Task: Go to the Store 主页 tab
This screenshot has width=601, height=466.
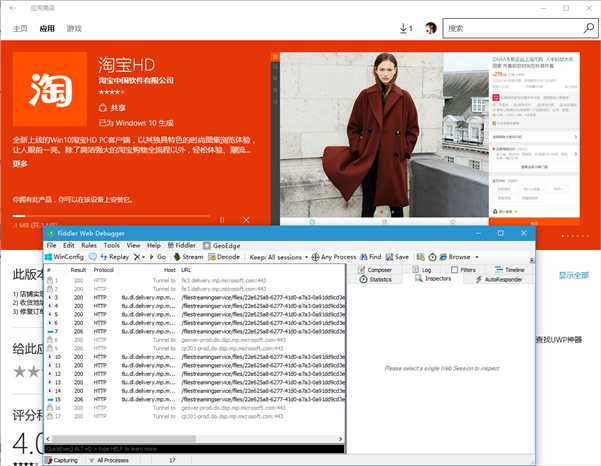Action: tap(20, 28)
